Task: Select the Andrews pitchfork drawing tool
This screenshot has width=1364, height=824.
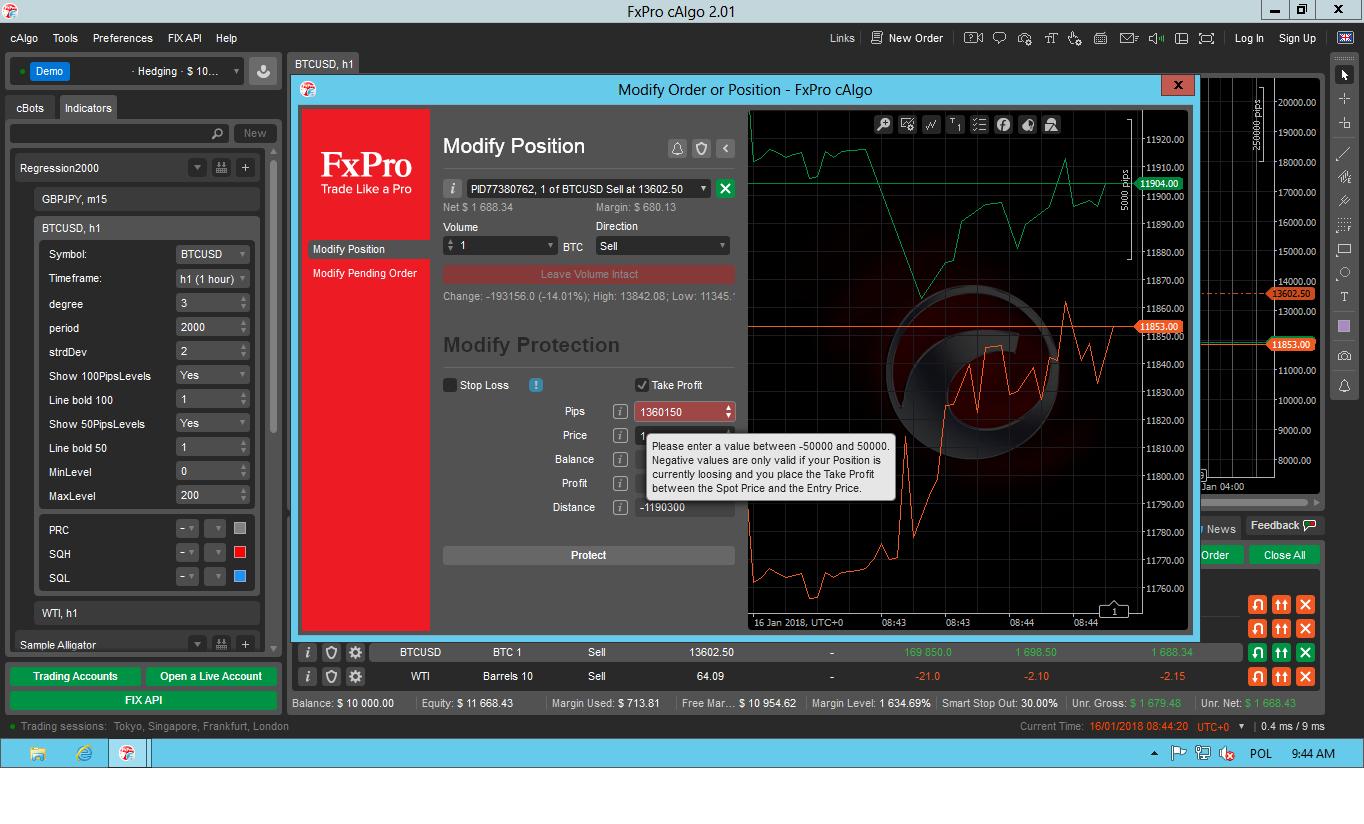Action: (1344, 201)
